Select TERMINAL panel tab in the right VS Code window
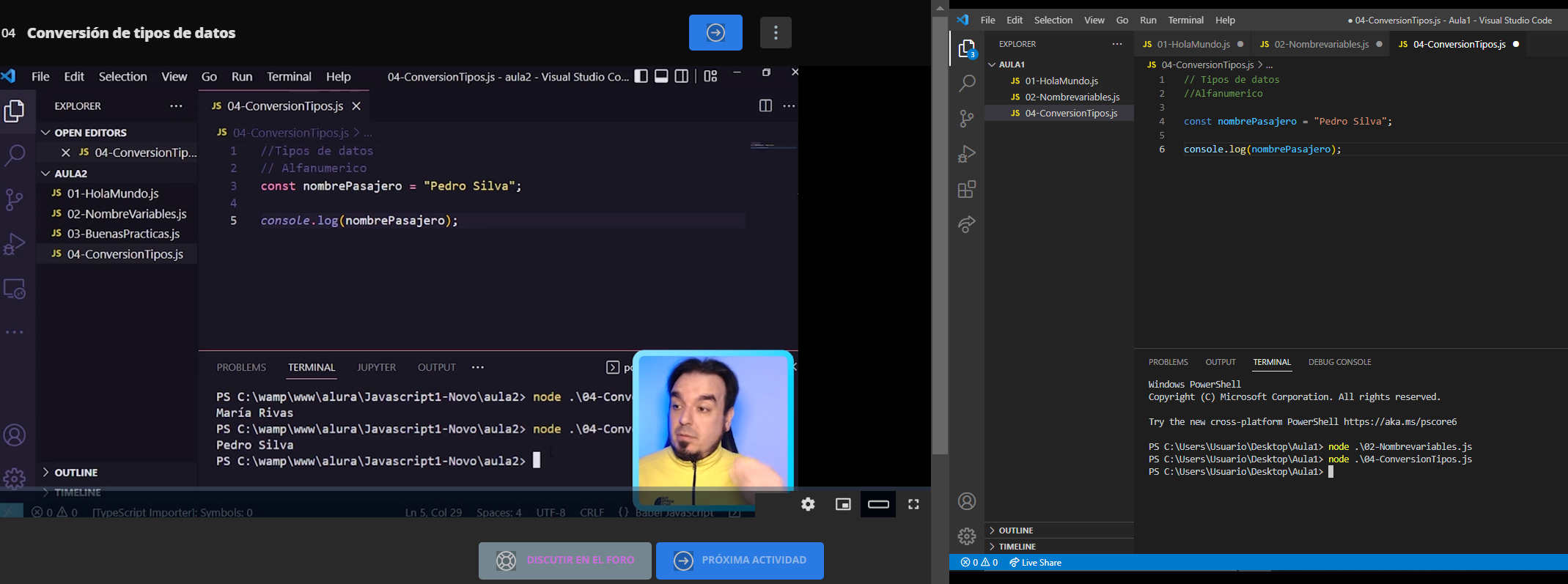 (1272, 362)
